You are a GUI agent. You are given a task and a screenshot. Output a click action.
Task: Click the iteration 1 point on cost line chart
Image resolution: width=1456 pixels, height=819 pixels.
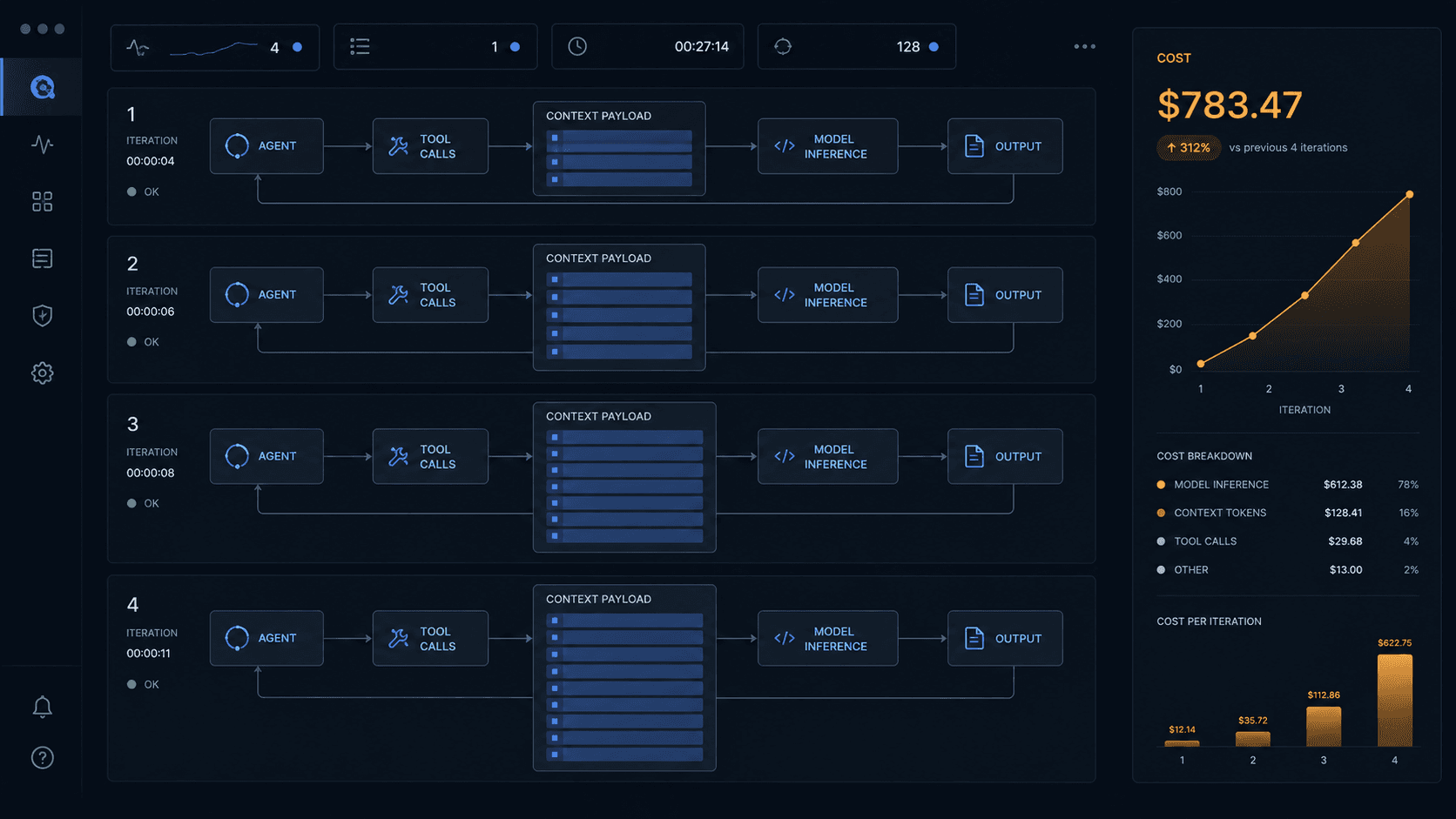[1201, 364]
